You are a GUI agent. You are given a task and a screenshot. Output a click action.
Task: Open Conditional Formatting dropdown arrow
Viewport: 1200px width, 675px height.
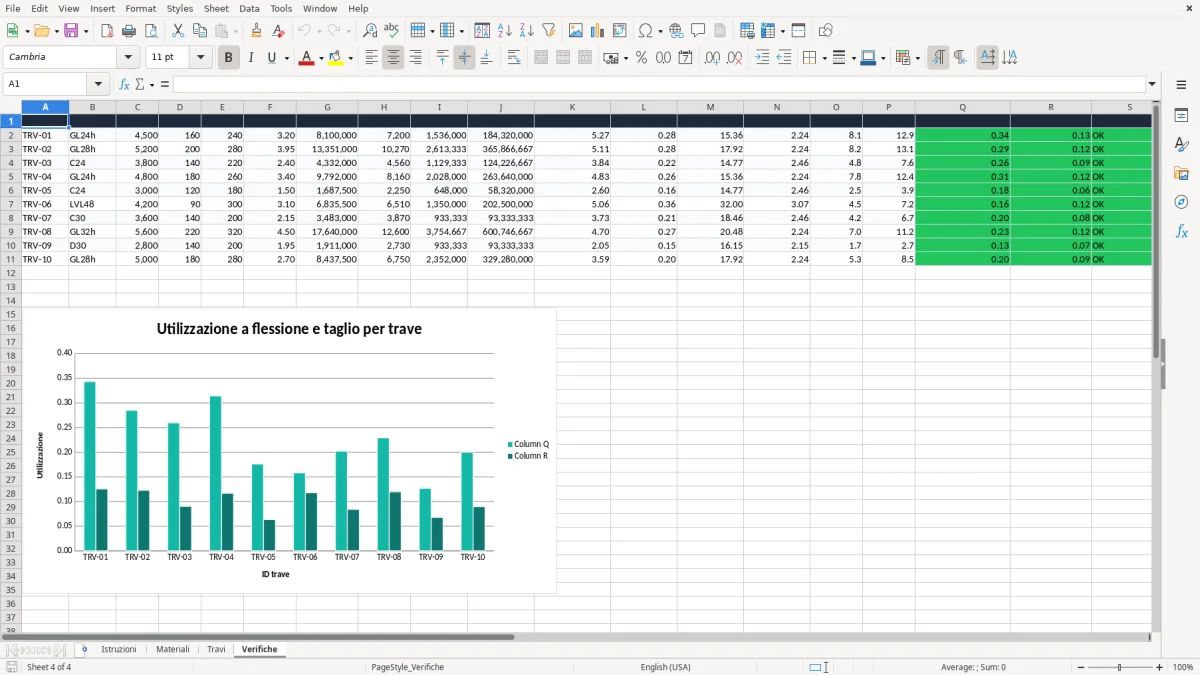(x=917, y=58)
